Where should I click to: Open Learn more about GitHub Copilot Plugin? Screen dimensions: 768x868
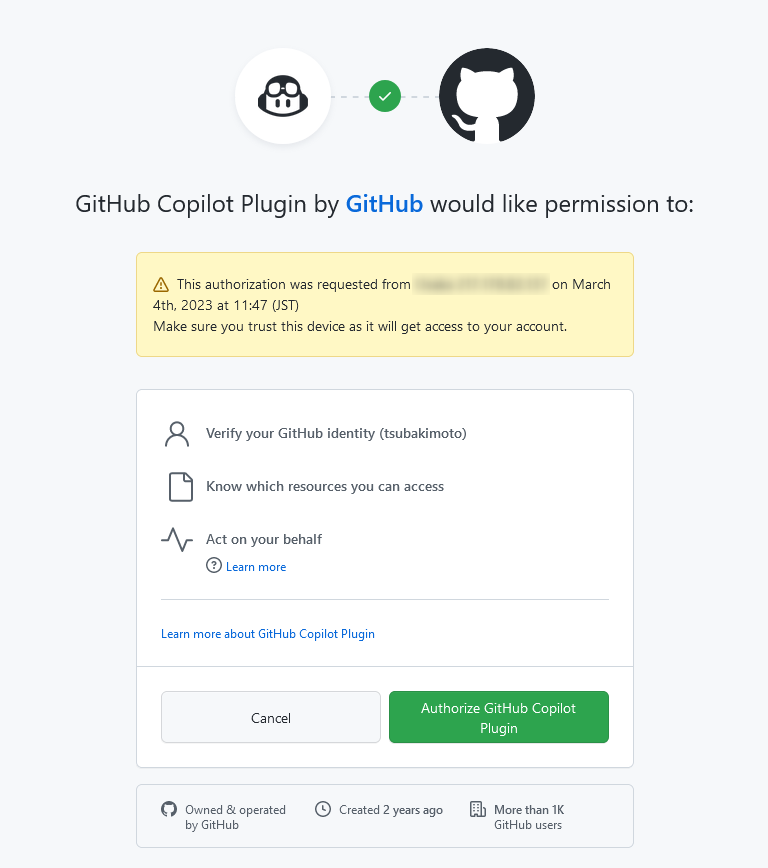(268, 633)
